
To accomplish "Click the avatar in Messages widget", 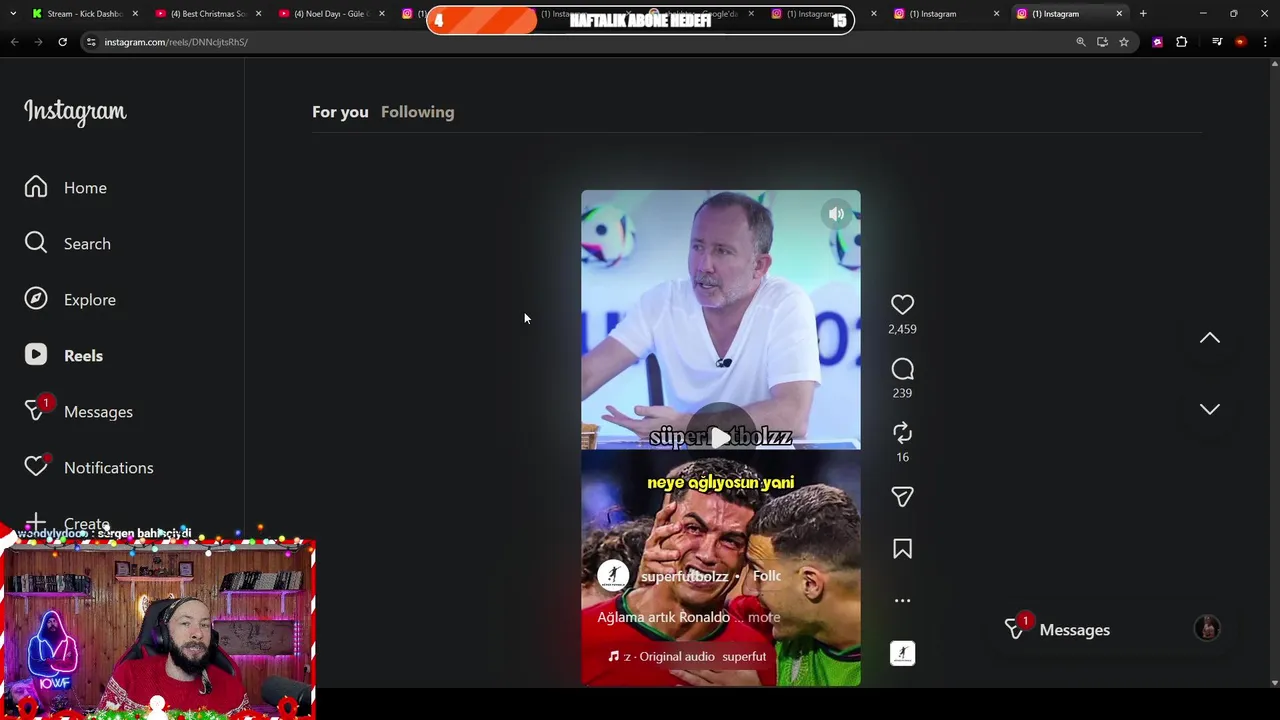I will pos(1207,628).
